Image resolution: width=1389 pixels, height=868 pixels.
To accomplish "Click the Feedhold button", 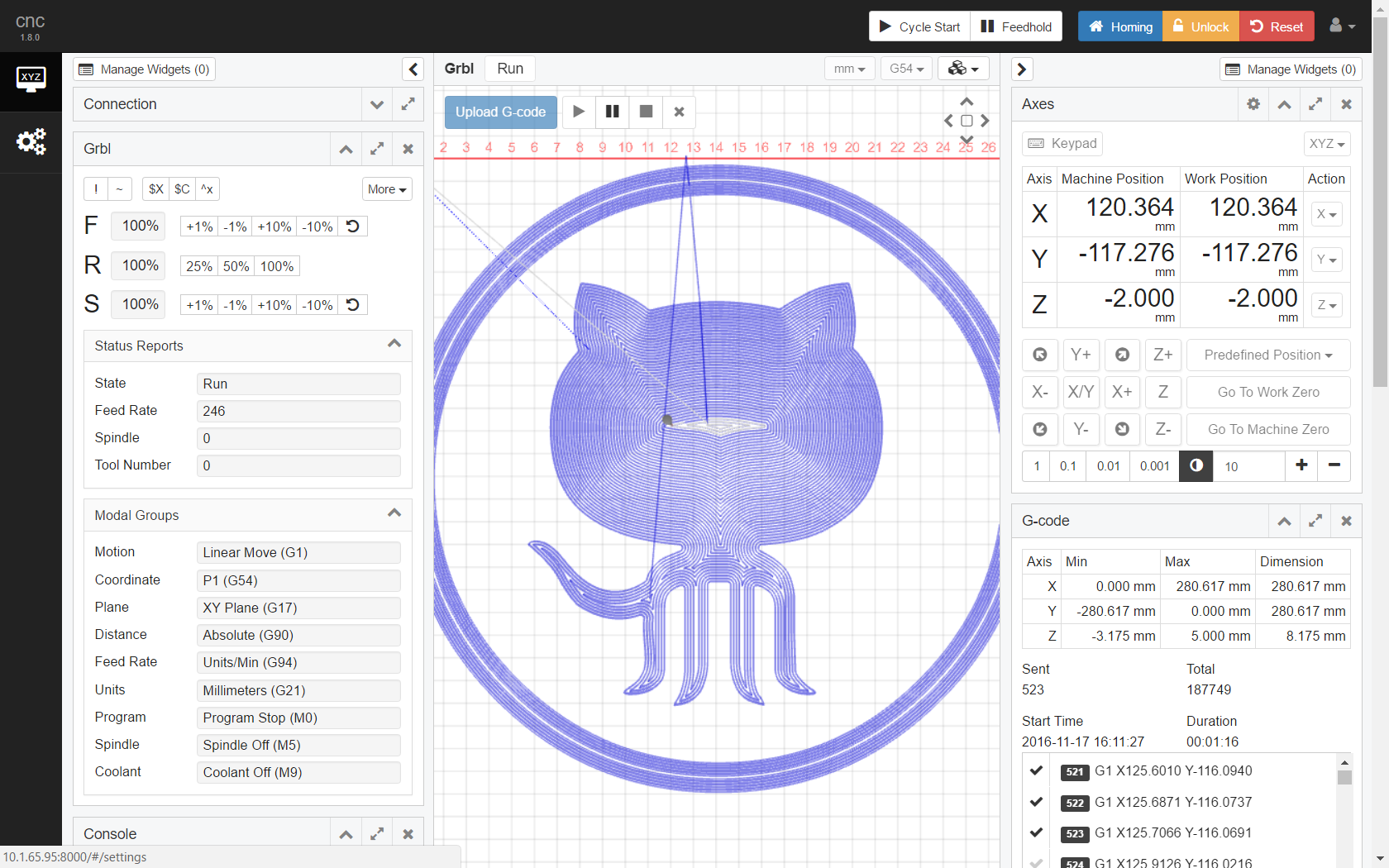I will pos(1016,26).
